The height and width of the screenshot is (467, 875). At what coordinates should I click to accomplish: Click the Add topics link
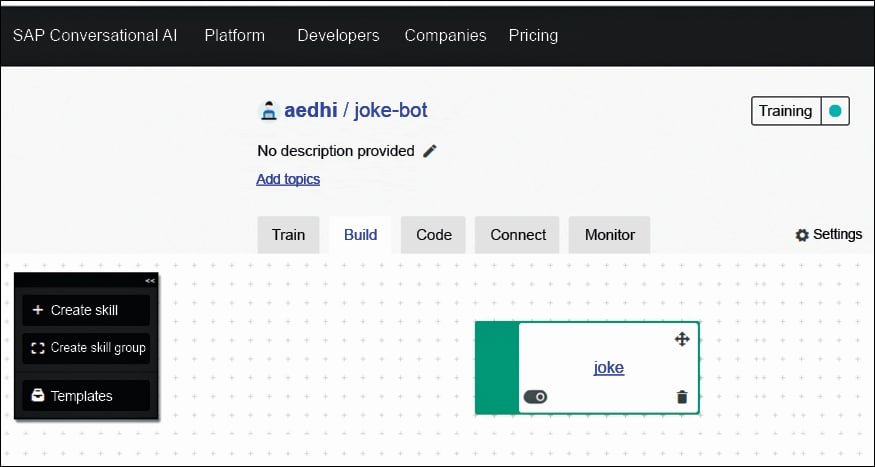click(288, 179)
